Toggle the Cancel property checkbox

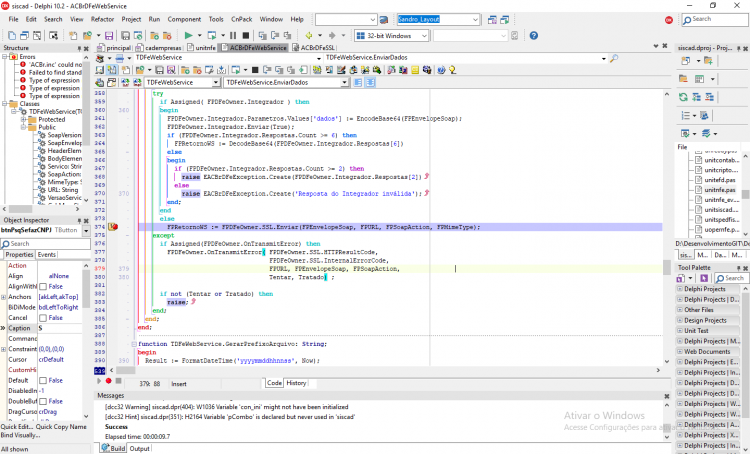pos(43,318)
